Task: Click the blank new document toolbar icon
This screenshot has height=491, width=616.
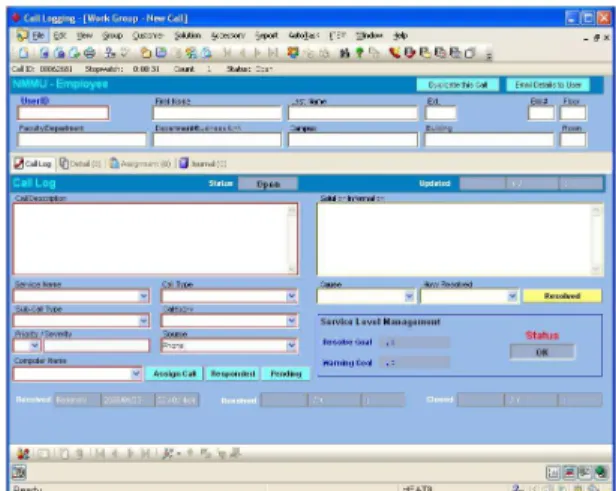Action: coord(24,53)
